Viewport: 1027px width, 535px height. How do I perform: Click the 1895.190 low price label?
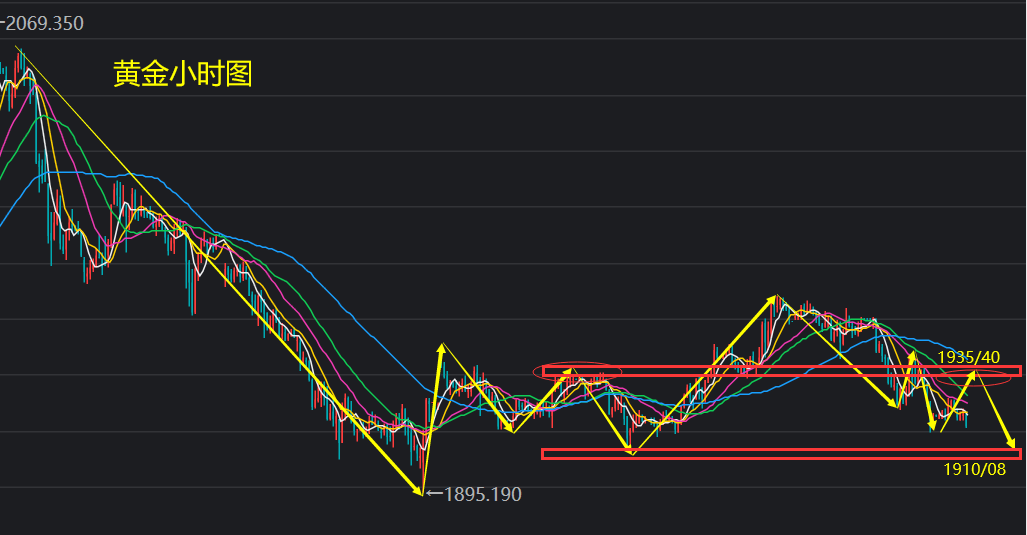tap(482, 494)
